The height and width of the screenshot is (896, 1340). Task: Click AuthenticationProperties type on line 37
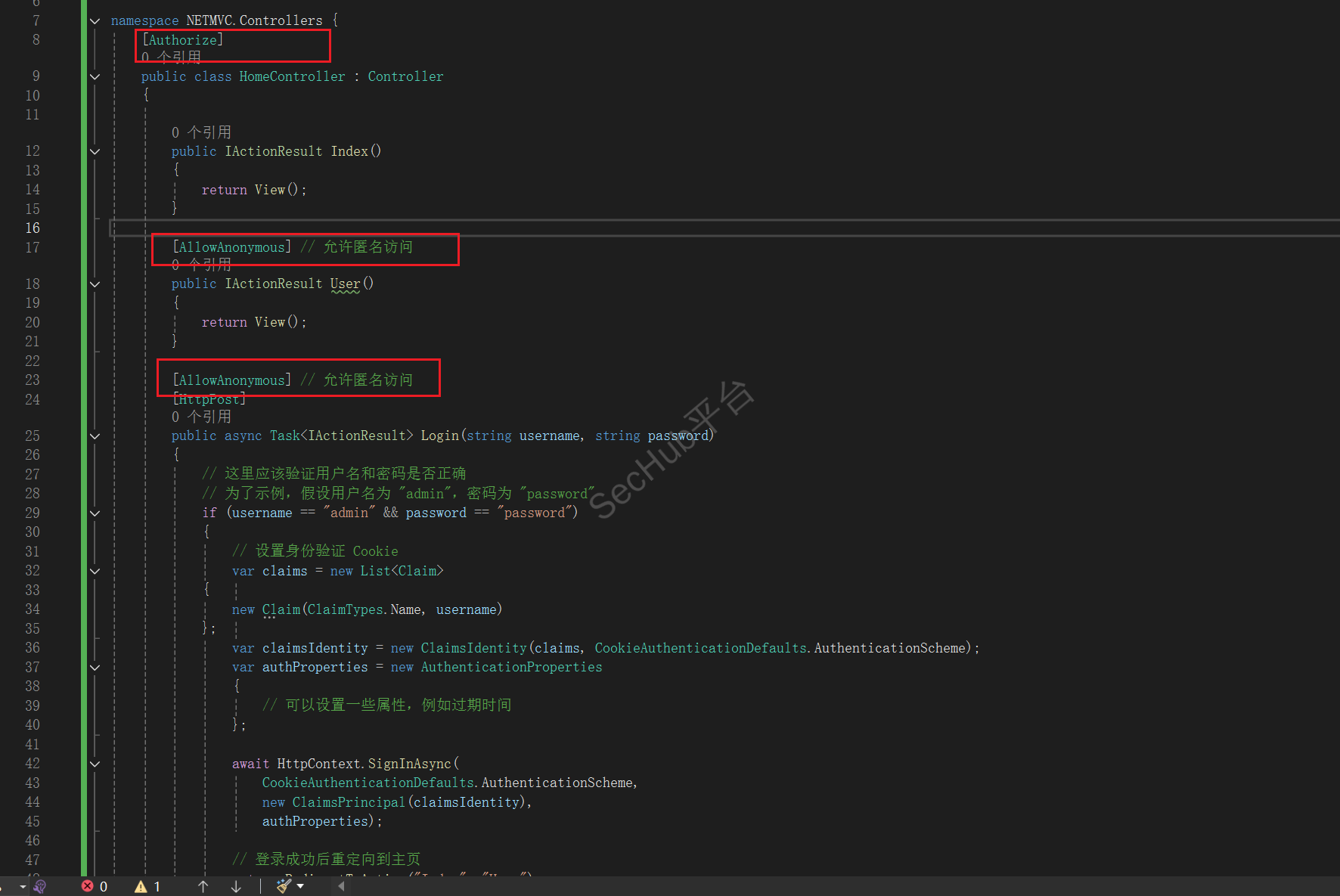coord(511,667)
